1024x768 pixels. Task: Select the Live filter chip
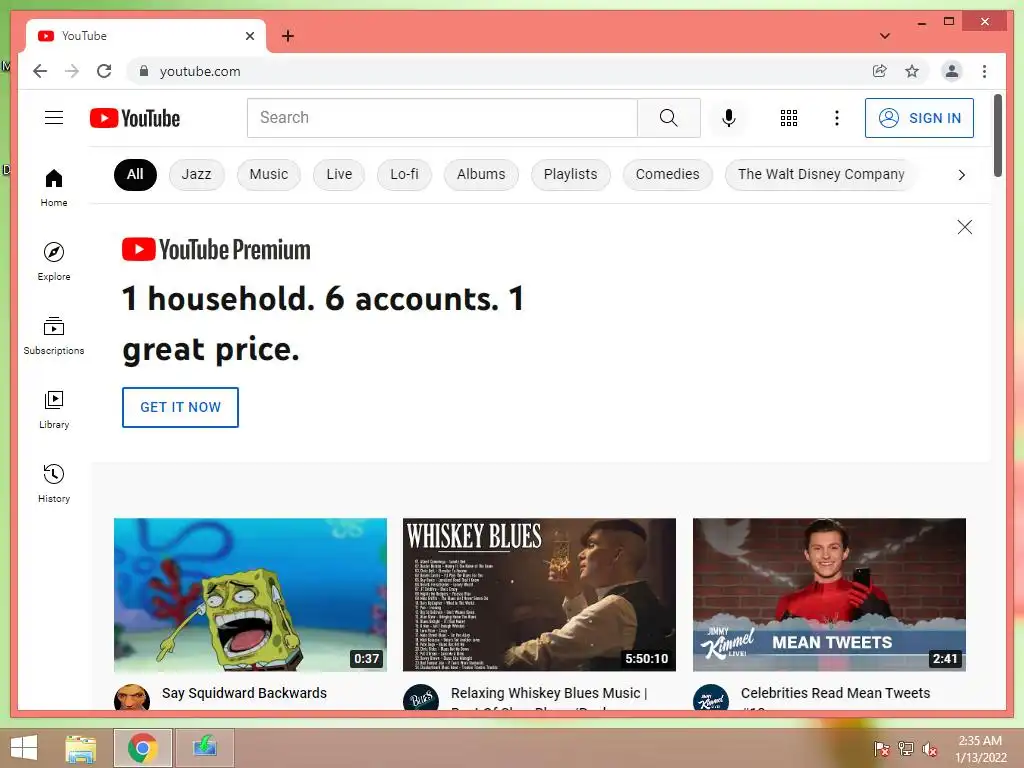point(339,174)
